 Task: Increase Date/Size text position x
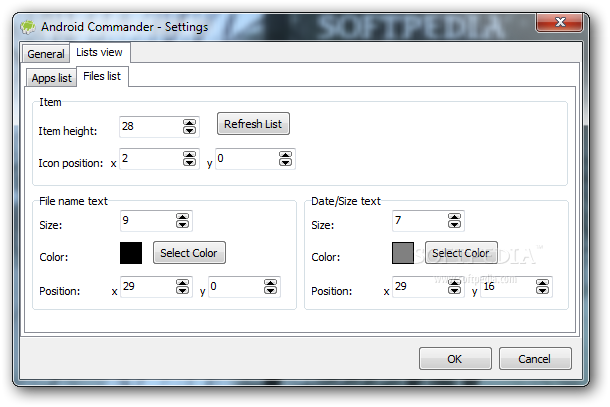coord(454,283)
